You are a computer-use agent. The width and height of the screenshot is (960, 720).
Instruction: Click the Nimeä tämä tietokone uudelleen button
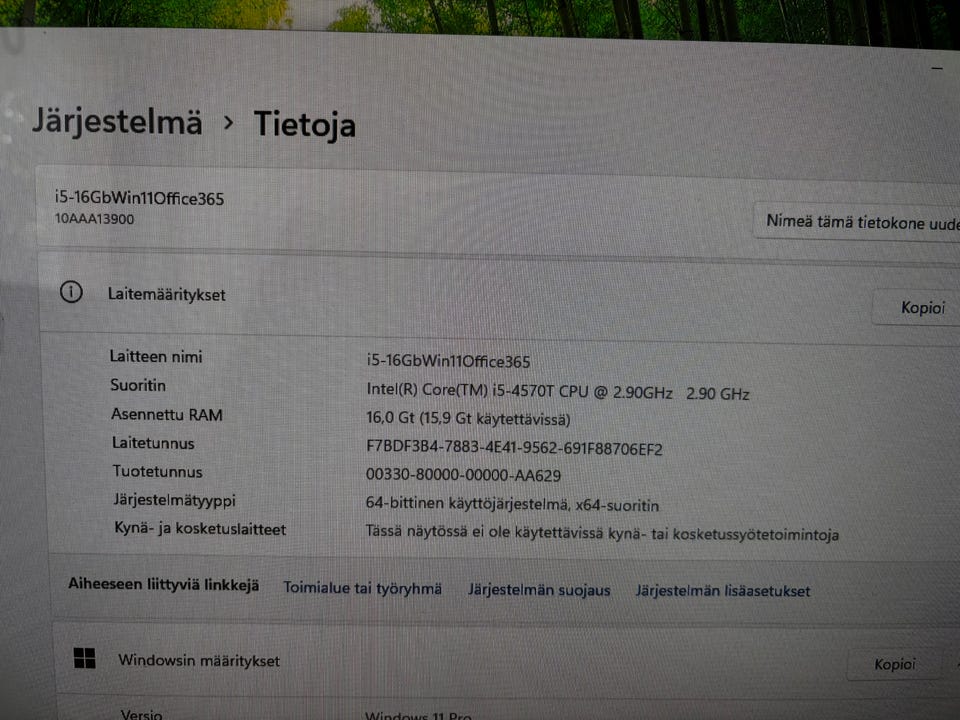(x=857, y=222)
